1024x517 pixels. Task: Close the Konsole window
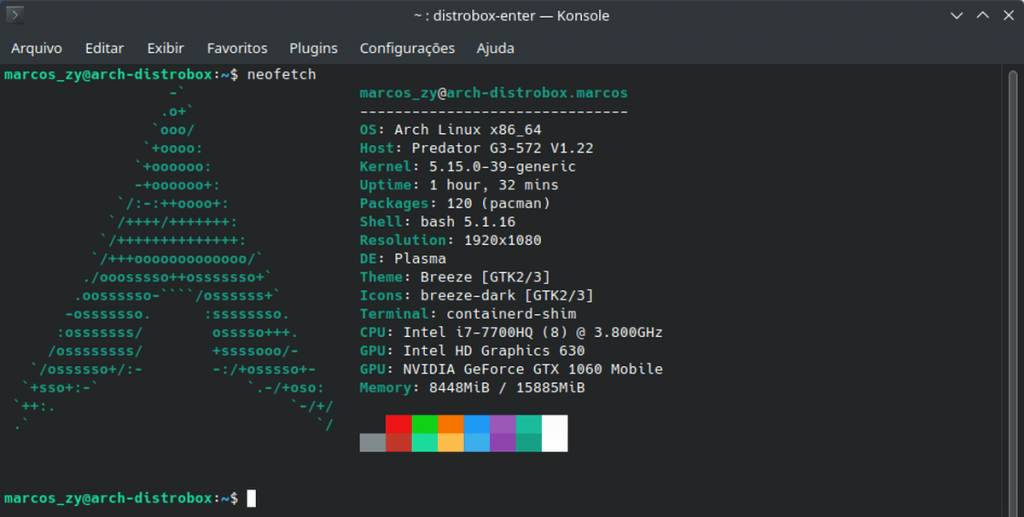pos(1009,16)
